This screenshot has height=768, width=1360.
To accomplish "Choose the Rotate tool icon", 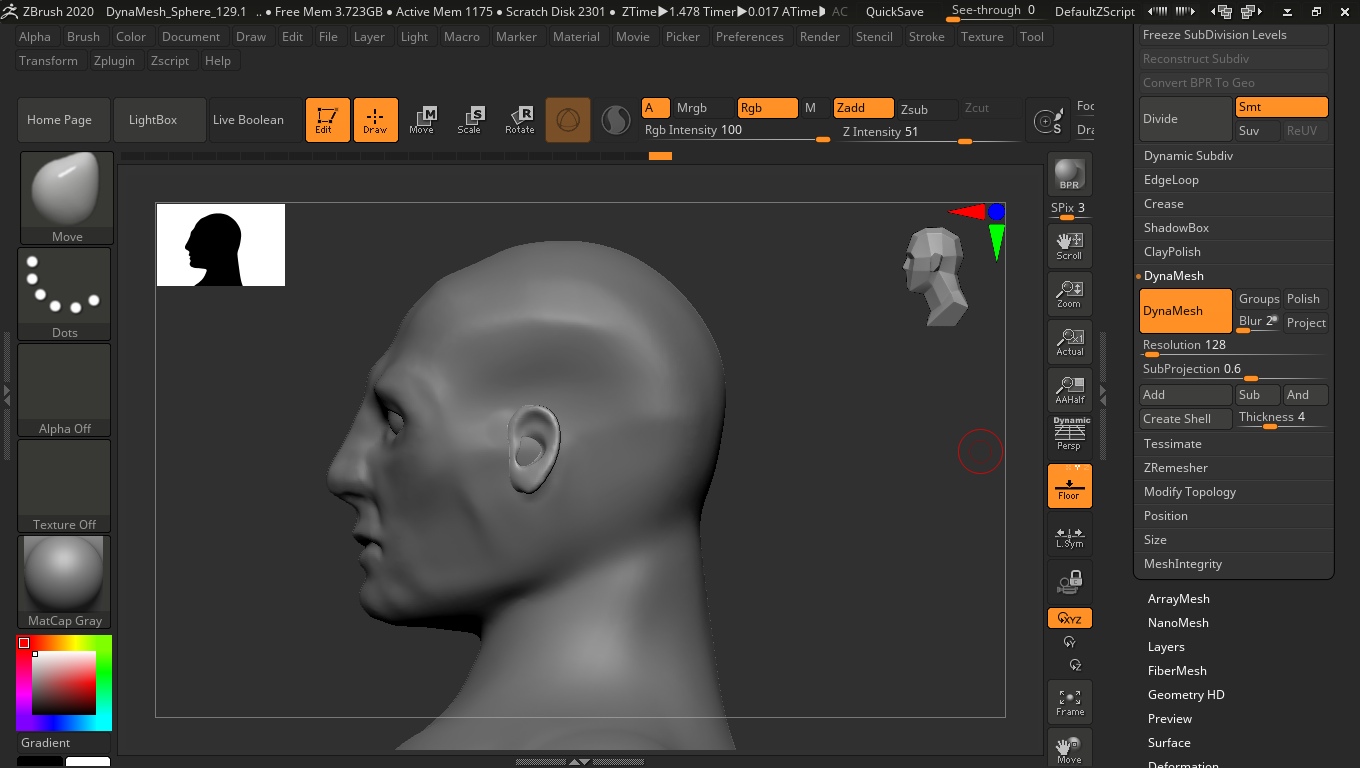I will coord(520,120).
